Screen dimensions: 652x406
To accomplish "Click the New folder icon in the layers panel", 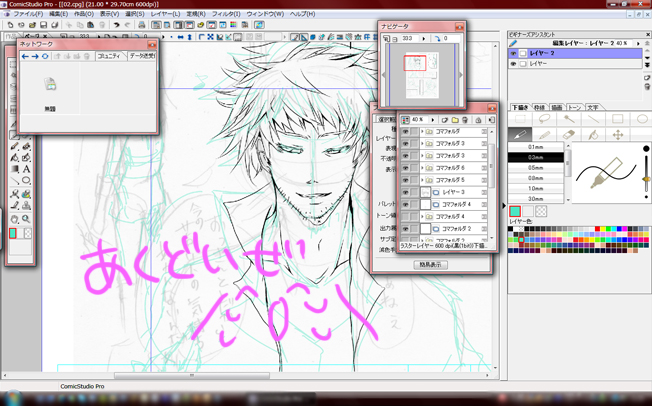I will (x=455, y=120).
